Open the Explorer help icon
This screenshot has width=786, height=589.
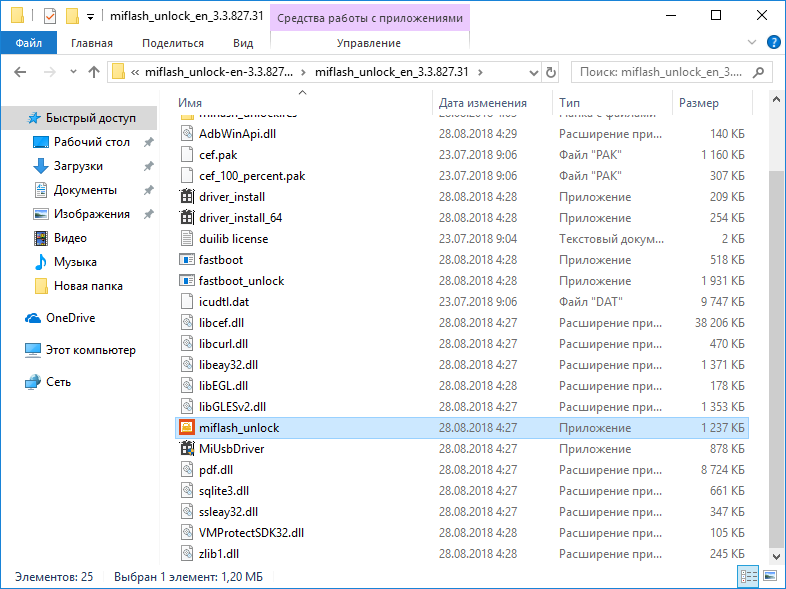point(773,43)
